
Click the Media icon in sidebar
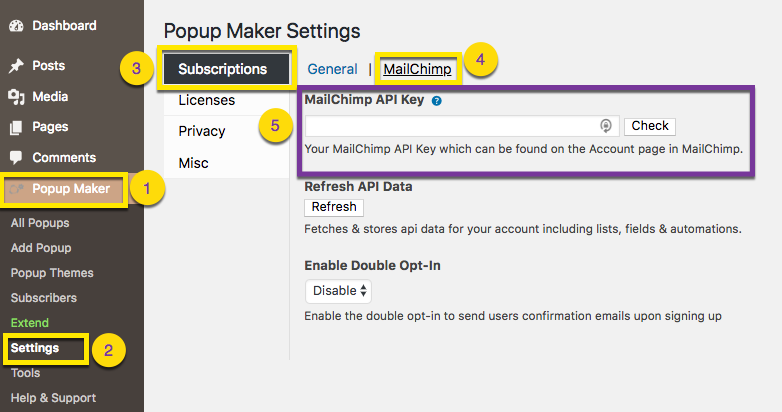click(x=16, y=97)
